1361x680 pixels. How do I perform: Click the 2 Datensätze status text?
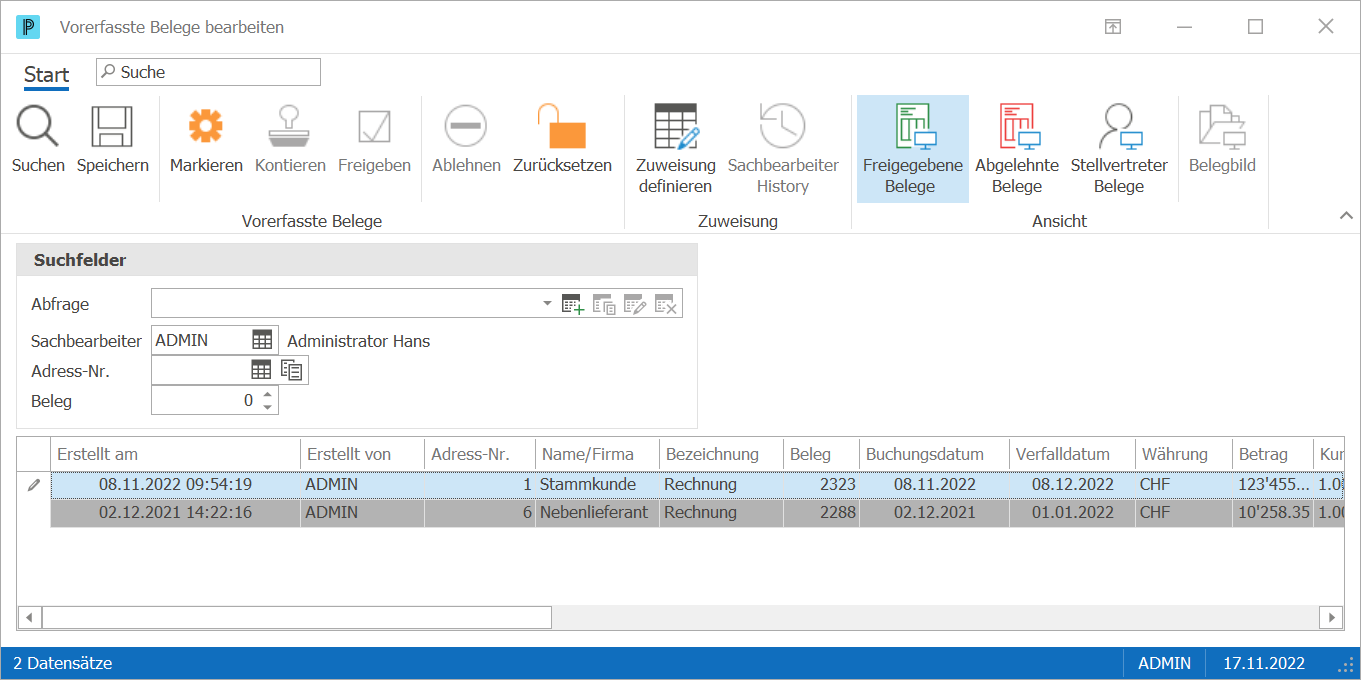tap(63, 663)
